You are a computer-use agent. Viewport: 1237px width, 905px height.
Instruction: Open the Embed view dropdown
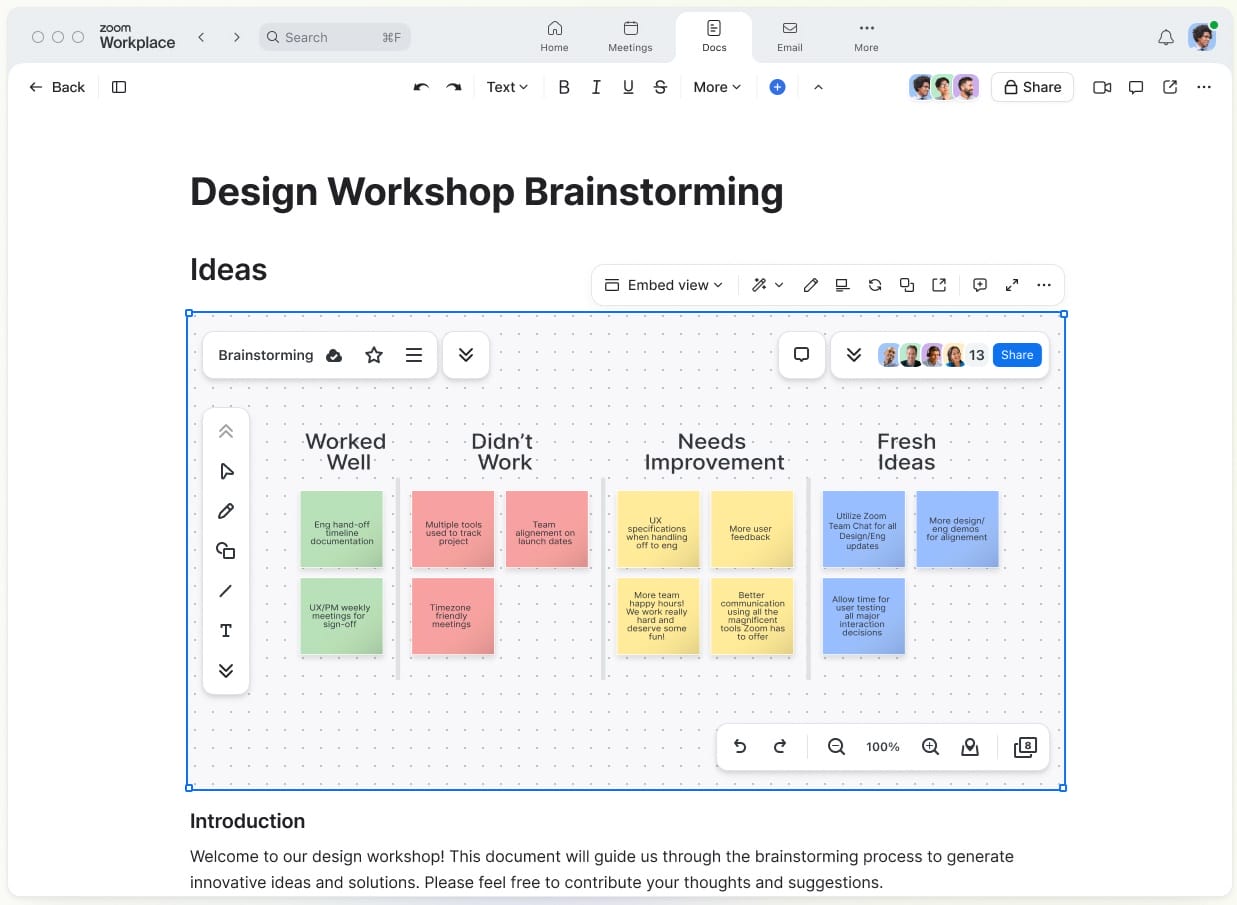663,285
